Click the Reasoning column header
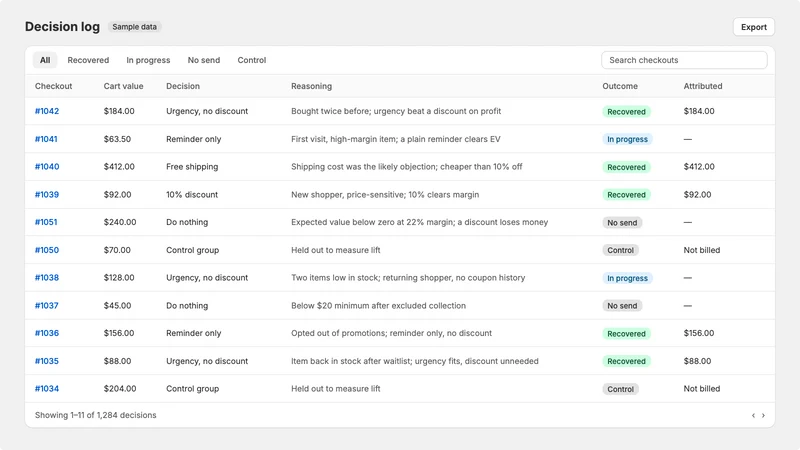This screenshot has width=800, height=450. point(311,86)
